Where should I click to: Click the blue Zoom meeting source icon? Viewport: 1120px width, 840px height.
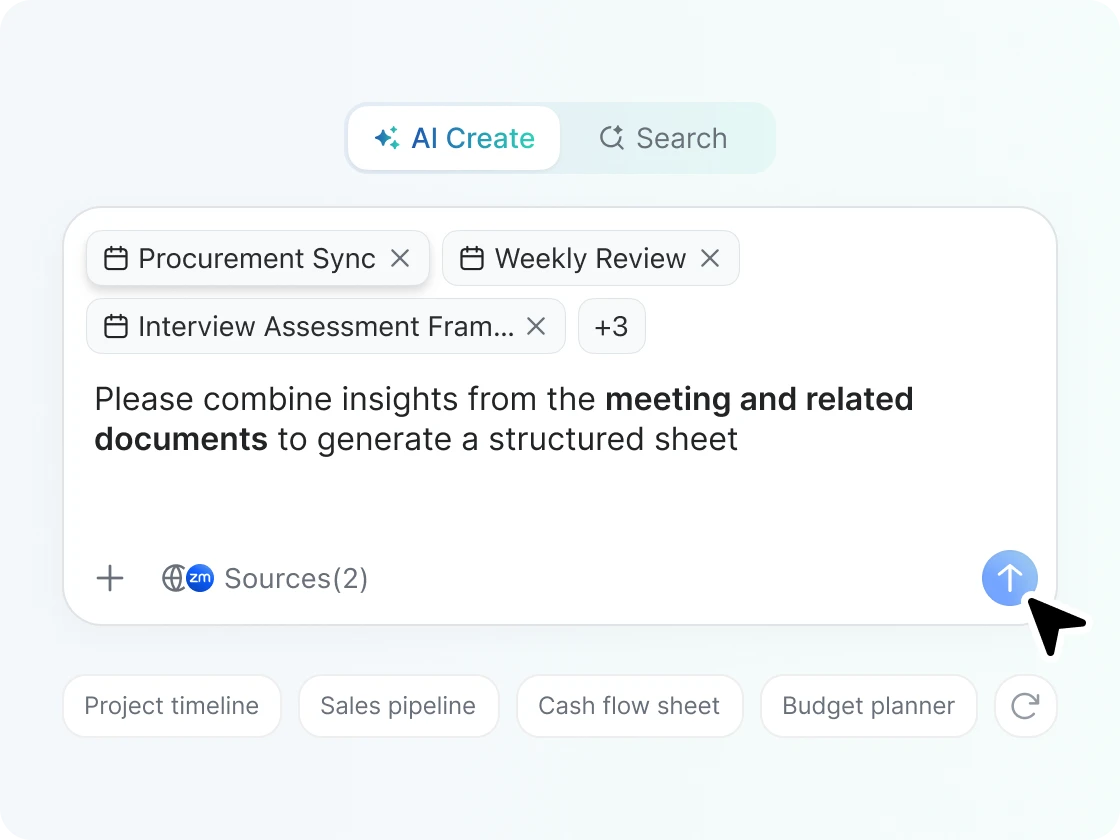[x=200, y=578]
